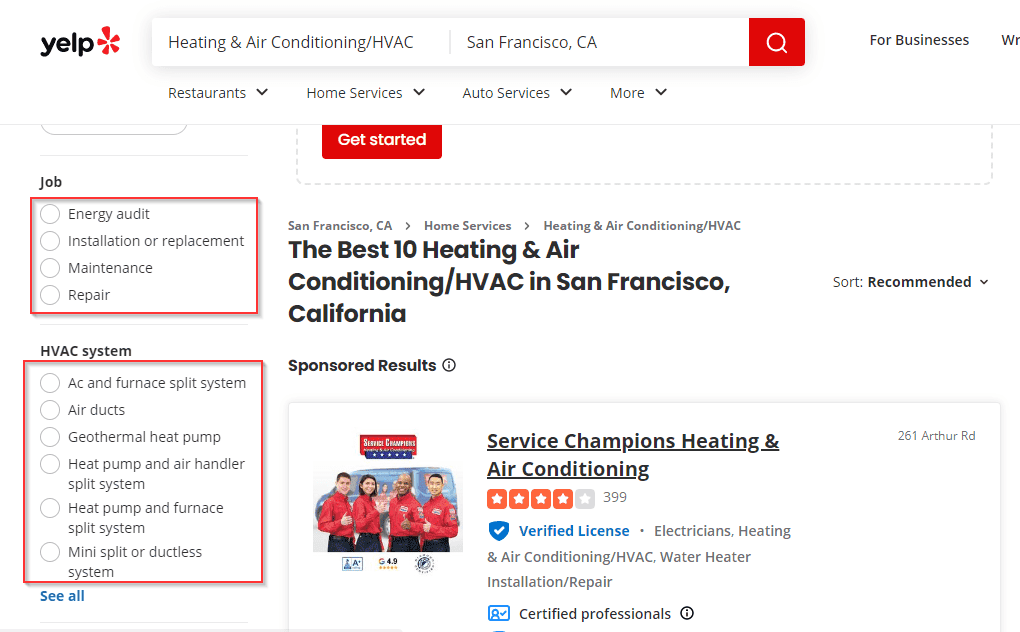The height and width of the screenshot is (632, 1020).
Task: Select Air ducts option
Action: 50,410
